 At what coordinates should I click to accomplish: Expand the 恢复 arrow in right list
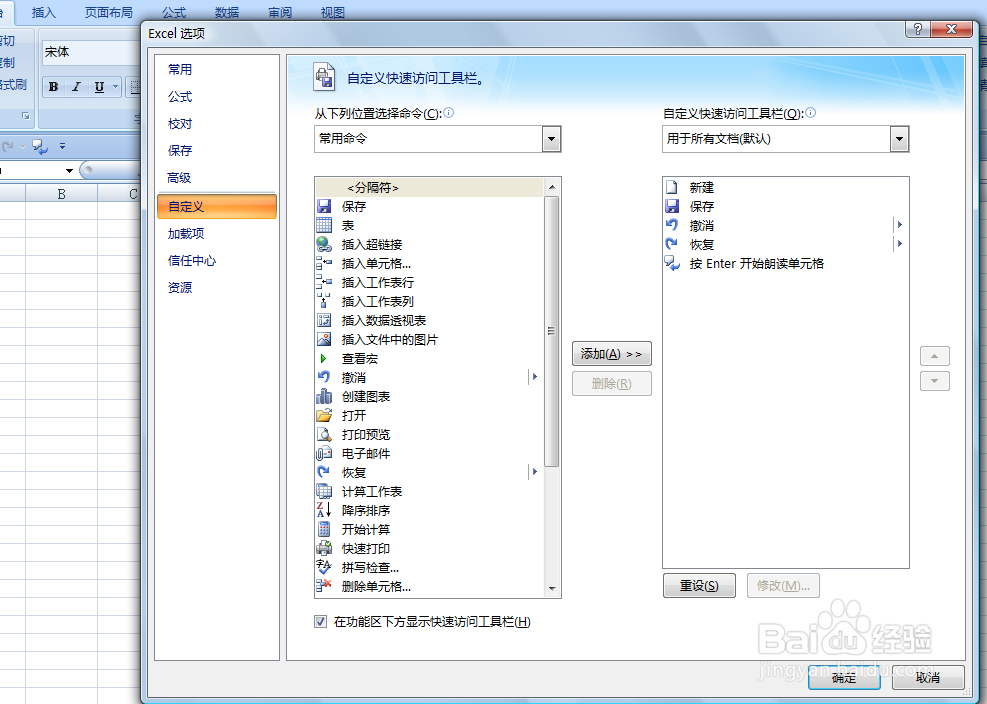click(900, 244)
